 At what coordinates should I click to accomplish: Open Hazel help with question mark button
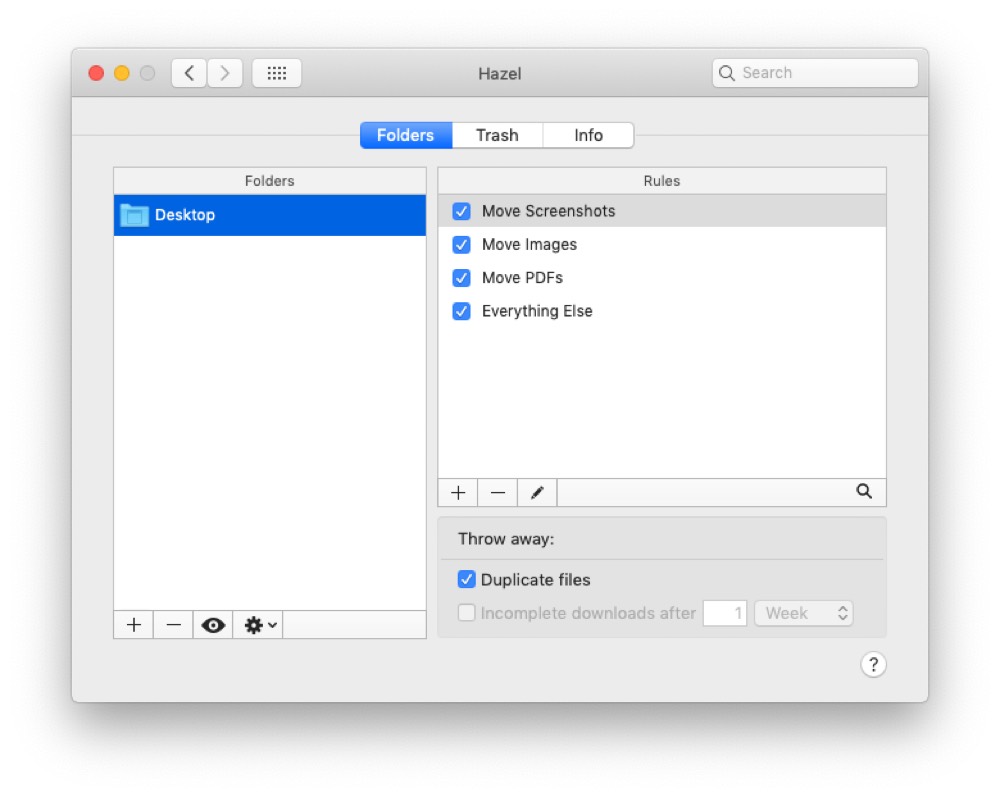[873, 664]
